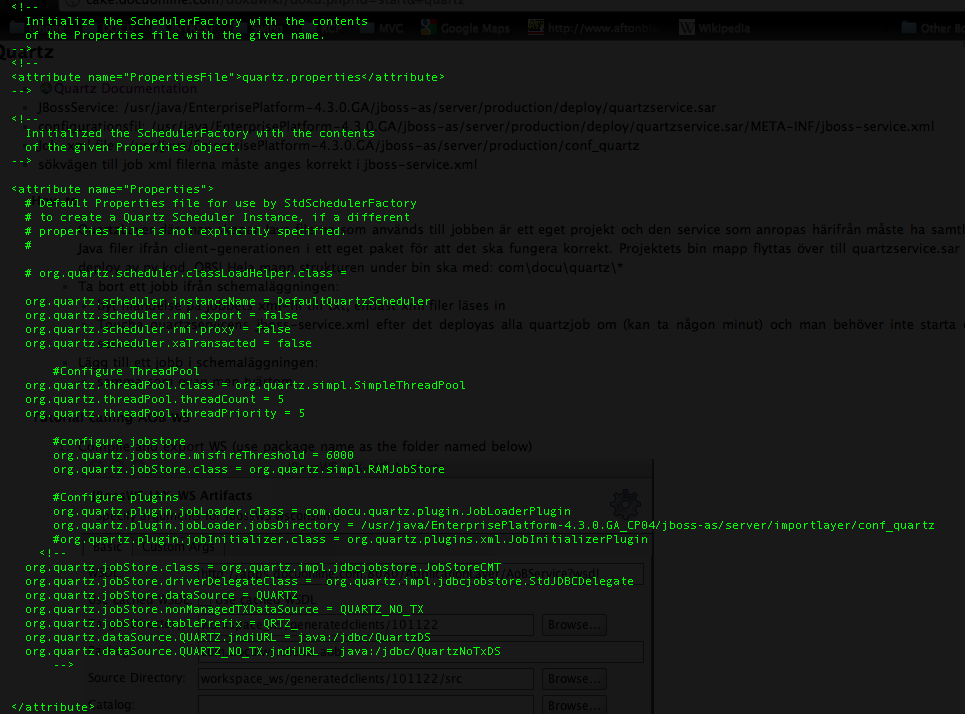Switch to the Basic tab
This screenshot has height=714, width=965.
tap(108, 546)
